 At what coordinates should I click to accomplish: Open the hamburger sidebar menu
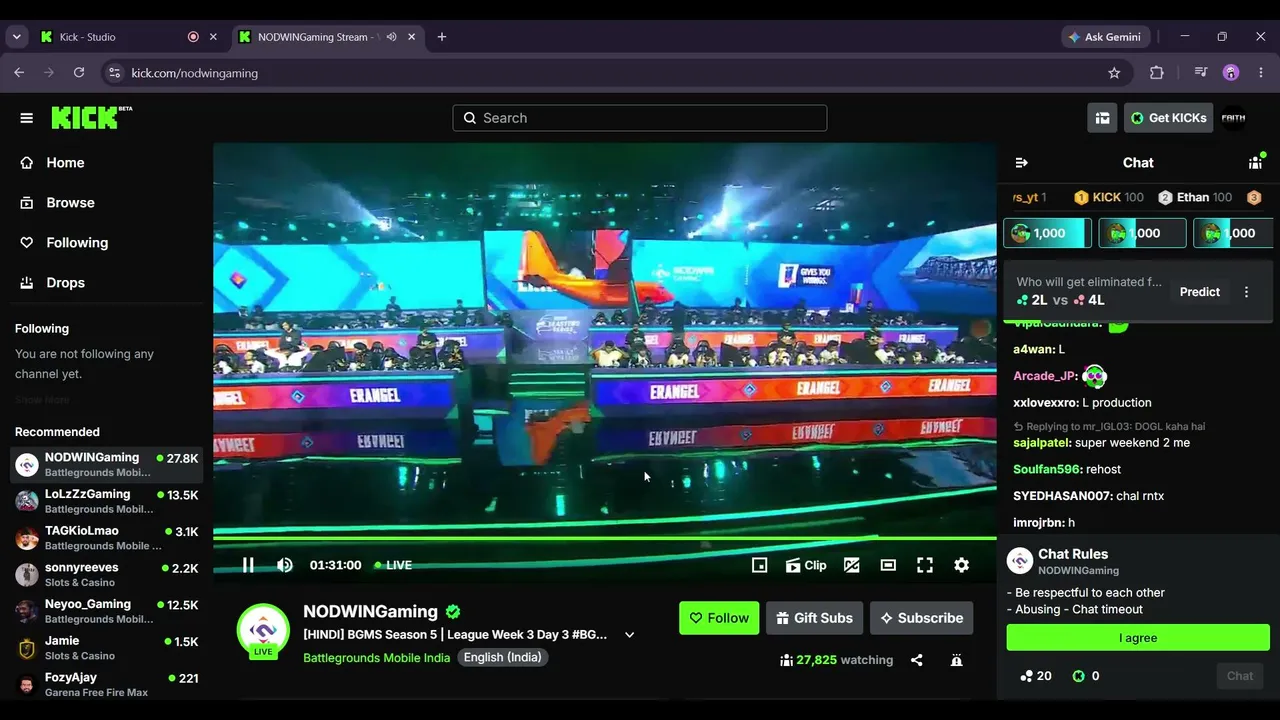tap(27, 118)
